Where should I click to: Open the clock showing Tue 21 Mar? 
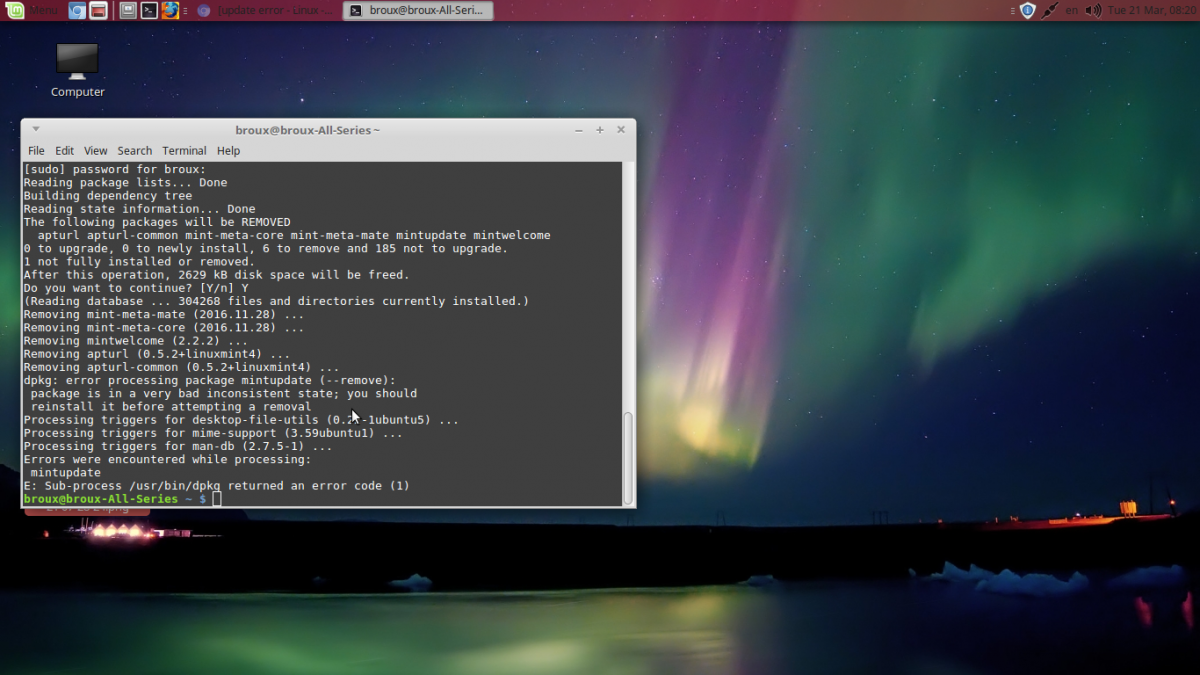pos(1152,11)
